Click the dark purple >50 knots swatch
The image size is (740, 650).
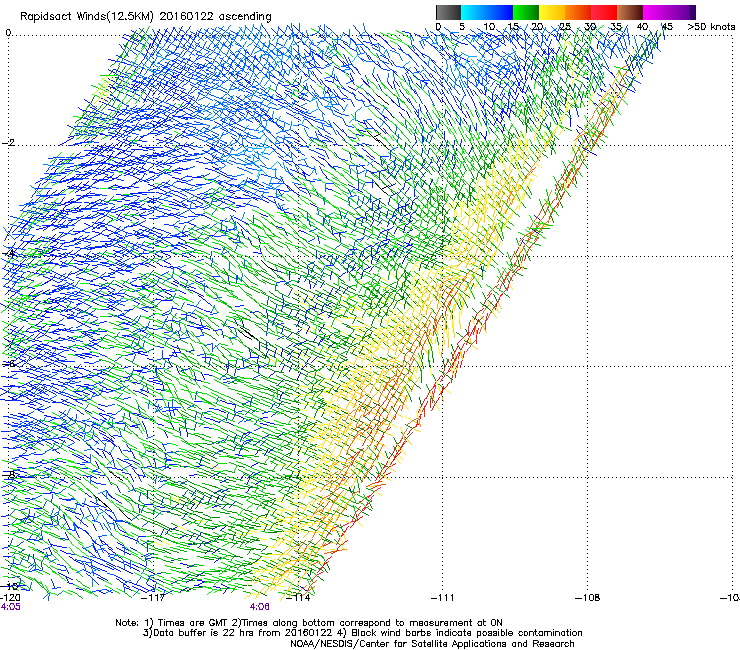coord(693,12)
